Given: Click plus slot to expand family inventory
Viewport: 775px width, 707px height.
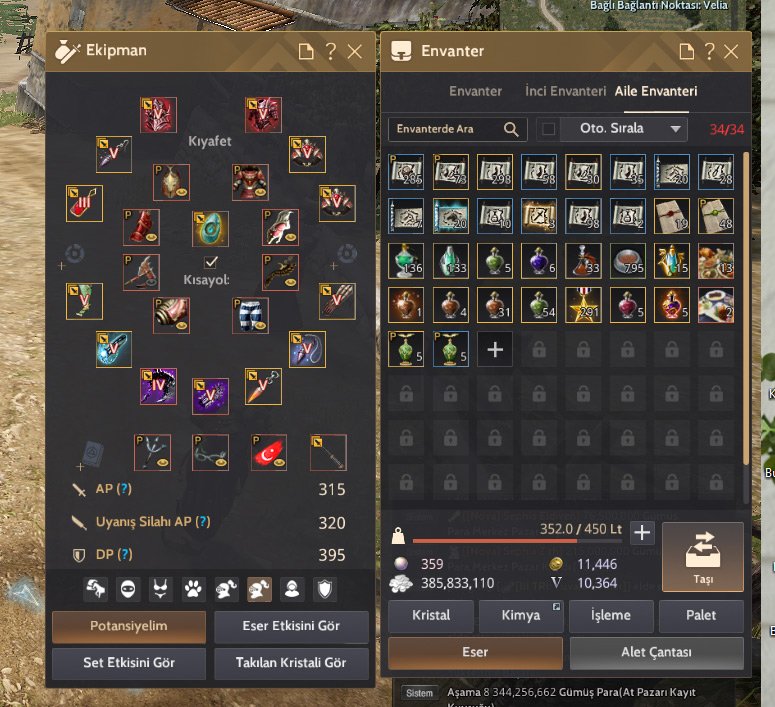Looking at the screenshot, I should 495,350.
